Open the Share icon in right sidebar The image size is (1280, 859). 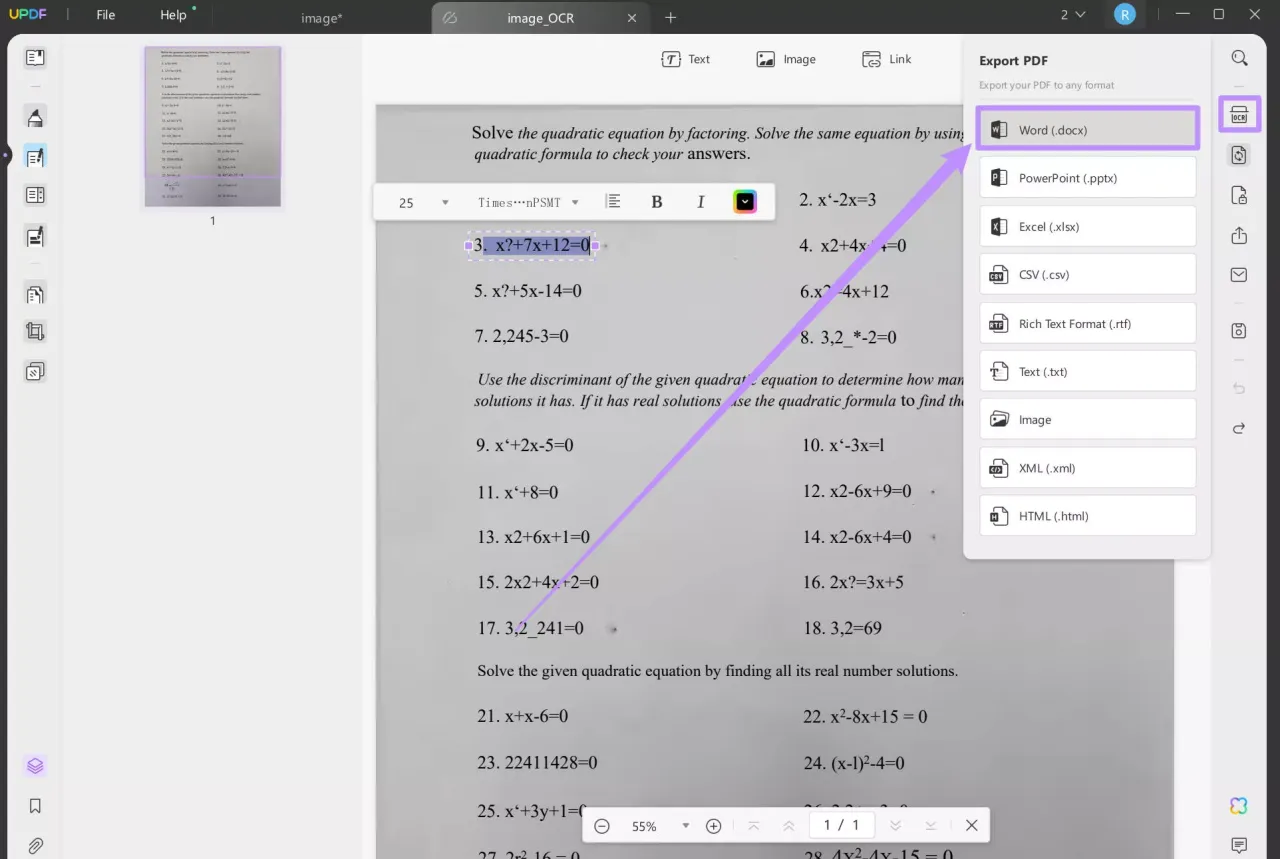(1238, 235)
